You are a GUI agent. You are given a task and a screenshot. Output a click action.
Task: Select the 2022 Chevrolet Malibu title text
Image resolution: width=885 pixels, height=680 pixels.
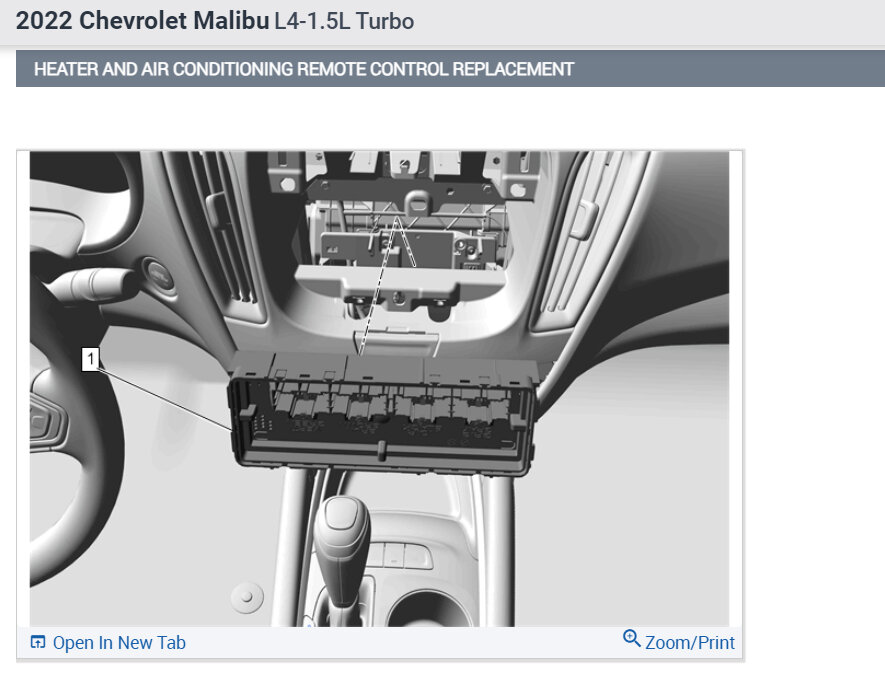143,21
